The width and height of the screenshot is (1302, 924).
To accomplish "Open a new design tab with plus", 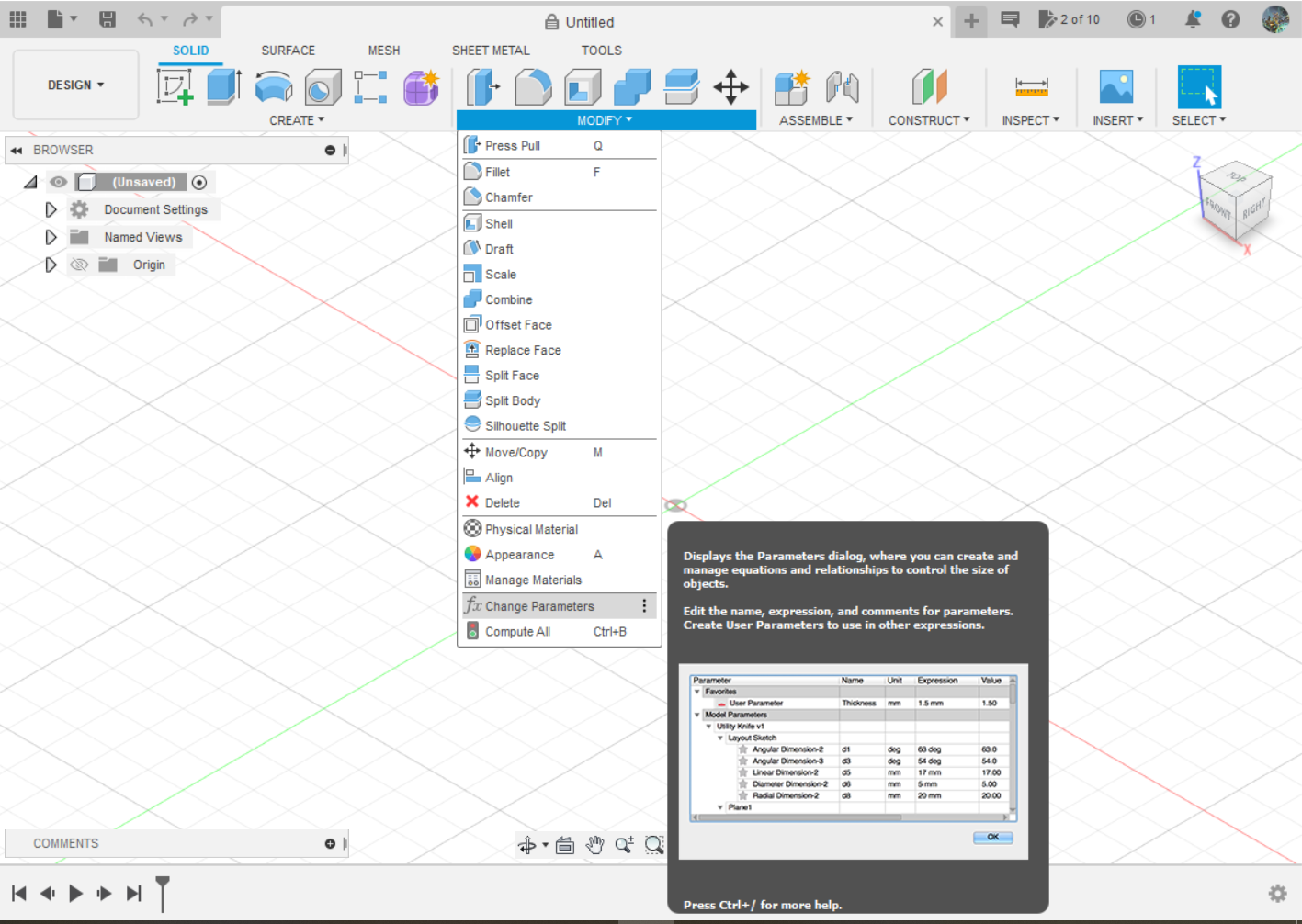I will [971, 21].
